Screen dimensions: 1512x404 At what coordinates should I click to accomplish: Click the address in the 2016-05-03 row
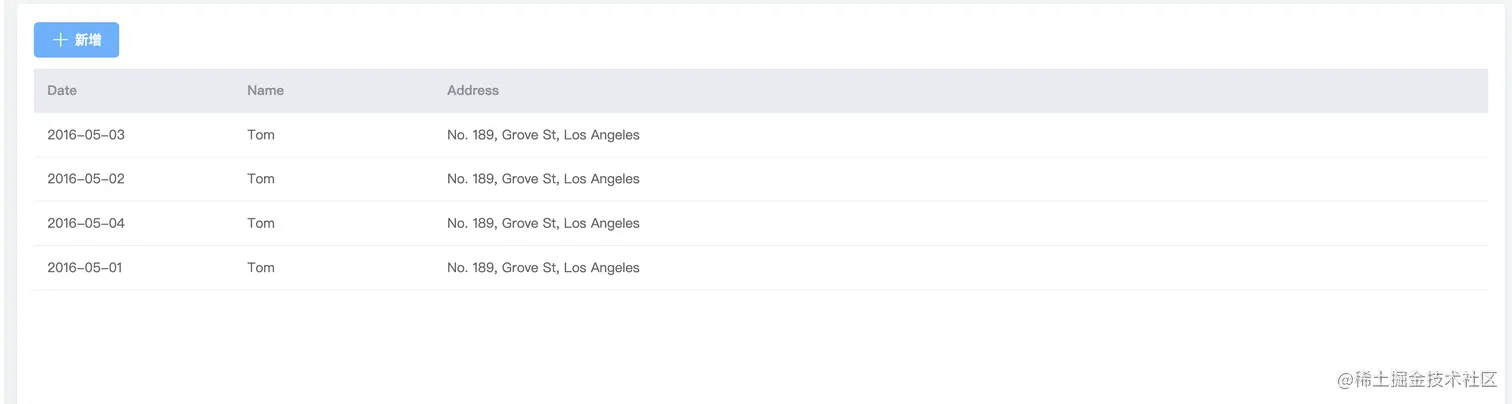pyautogui.click(x=543, y=135)
